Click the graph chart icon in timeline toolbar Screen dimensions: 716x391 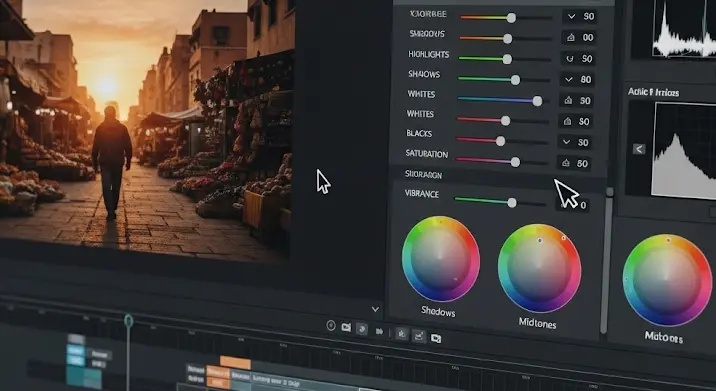coord(419,336)
